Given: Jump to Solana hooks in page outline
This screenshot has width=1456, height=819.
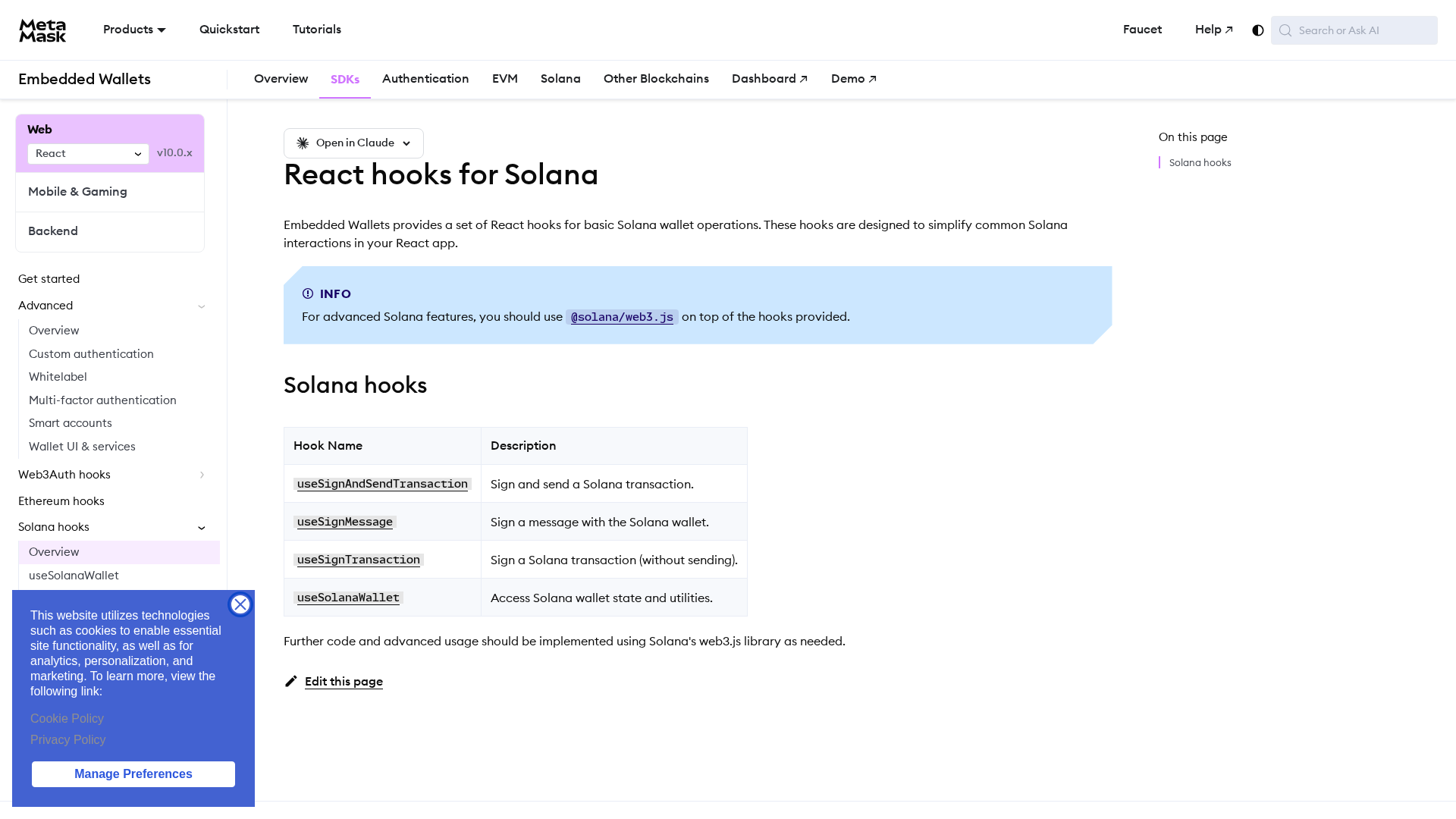Looking at the screenshot, I should click(x=1200, y=163).
